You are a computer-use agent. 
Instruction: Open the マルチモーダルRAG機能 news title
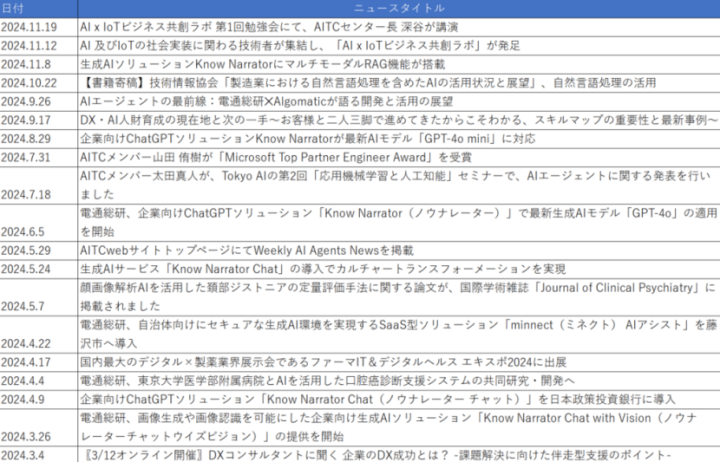tap(248, 64)
